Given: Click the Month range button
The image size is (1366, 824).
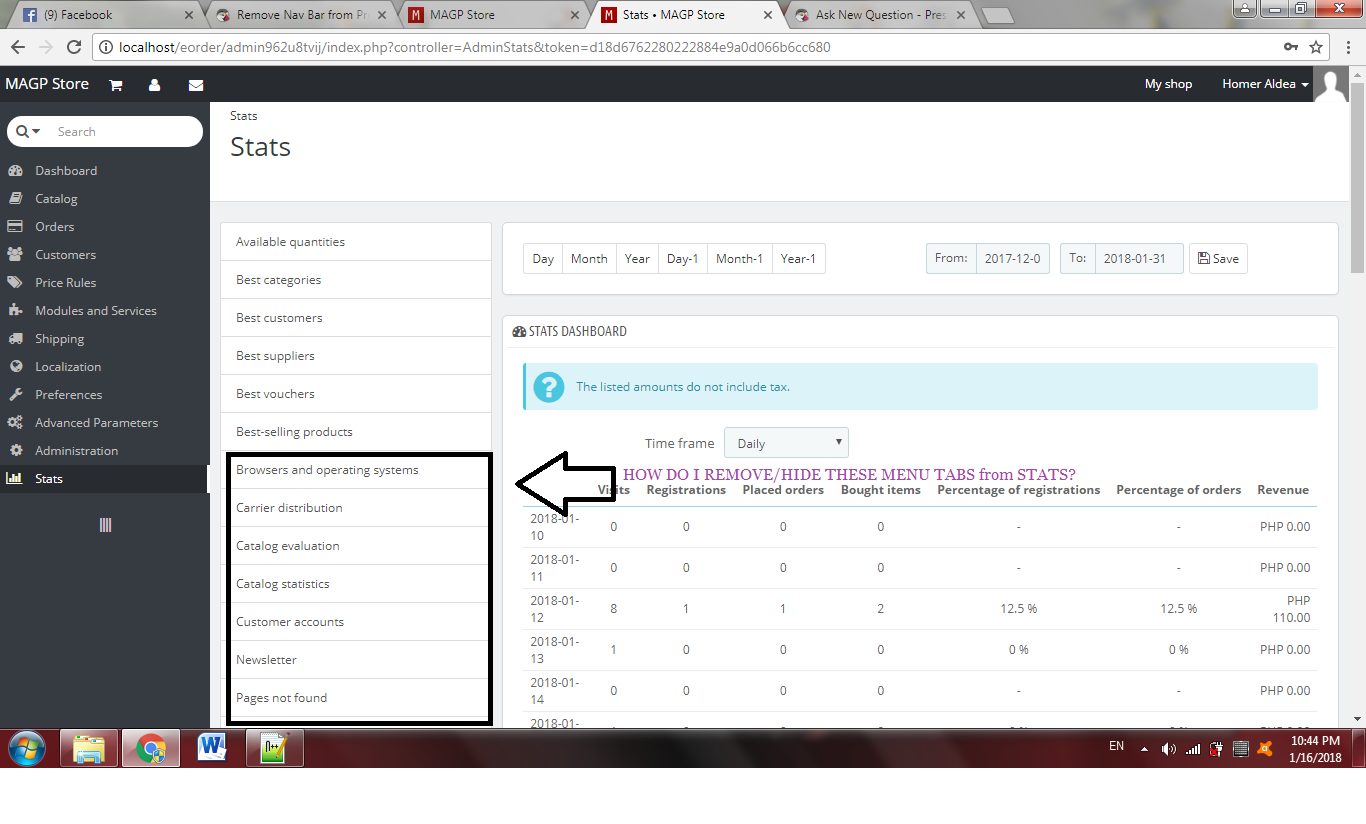Looking at the screenshot, I should [x=589, y=259].
